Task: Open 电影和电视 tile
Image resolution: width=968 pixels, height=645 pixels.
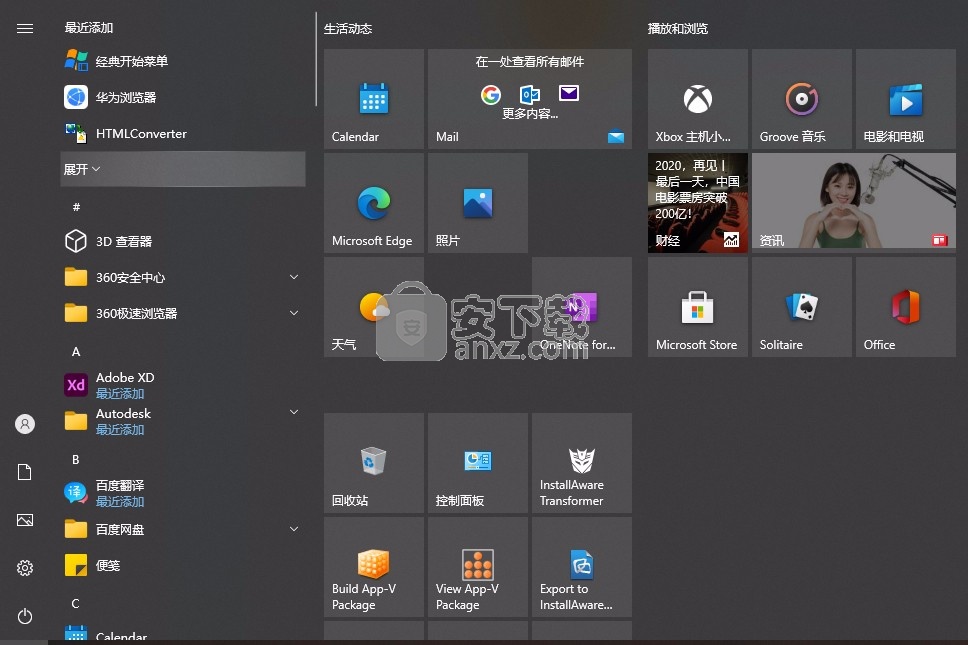Action: 906,99
